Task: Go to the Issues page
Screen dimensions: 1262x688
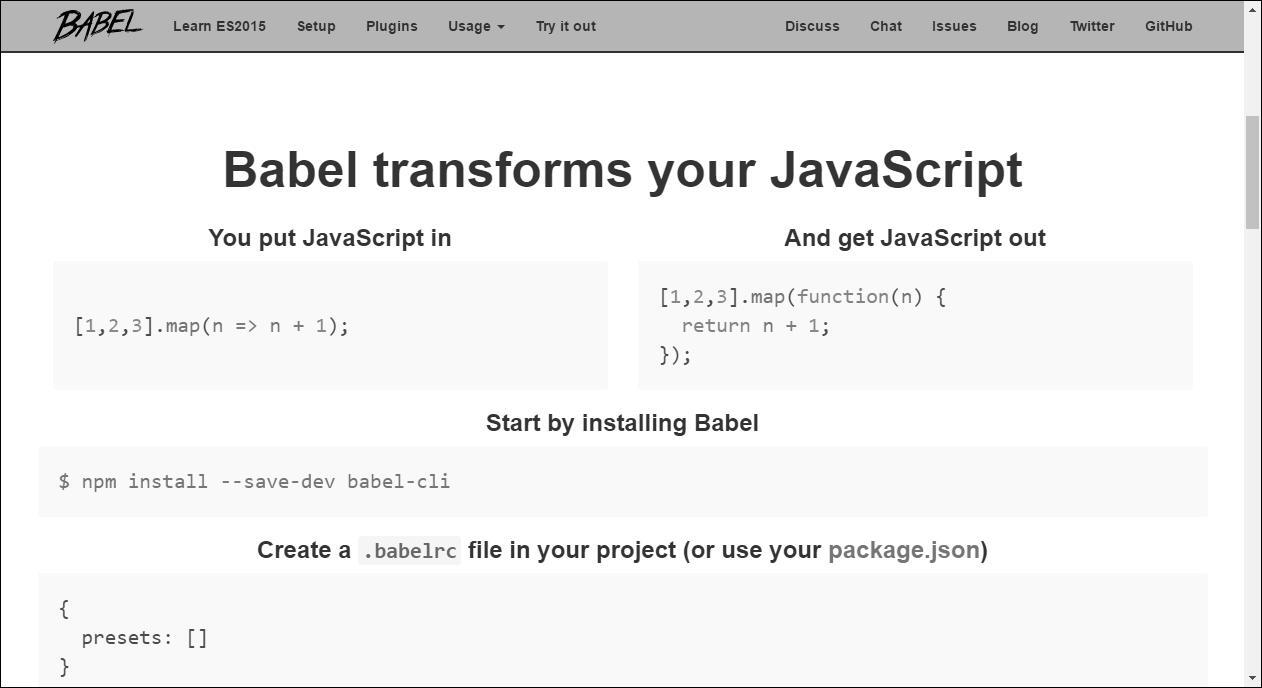Action: pos(954,26)
